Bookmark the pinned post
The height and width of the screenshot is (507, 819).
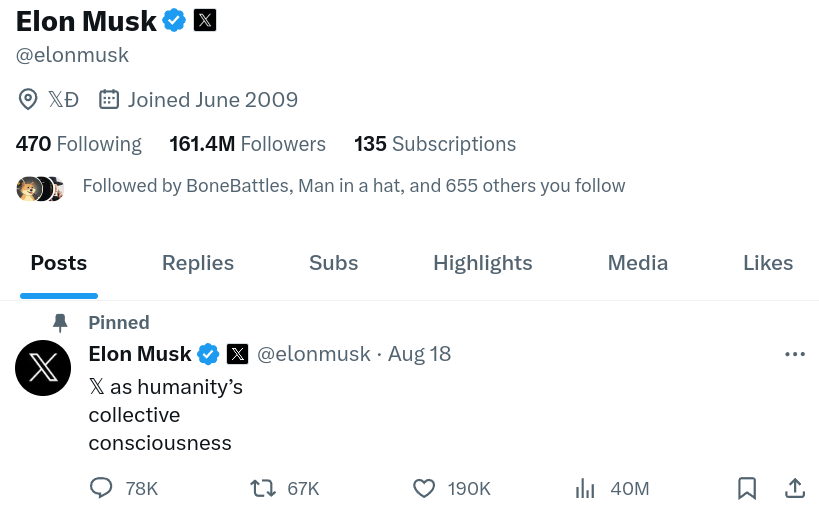pyautogui.click(x=747, y=488)
